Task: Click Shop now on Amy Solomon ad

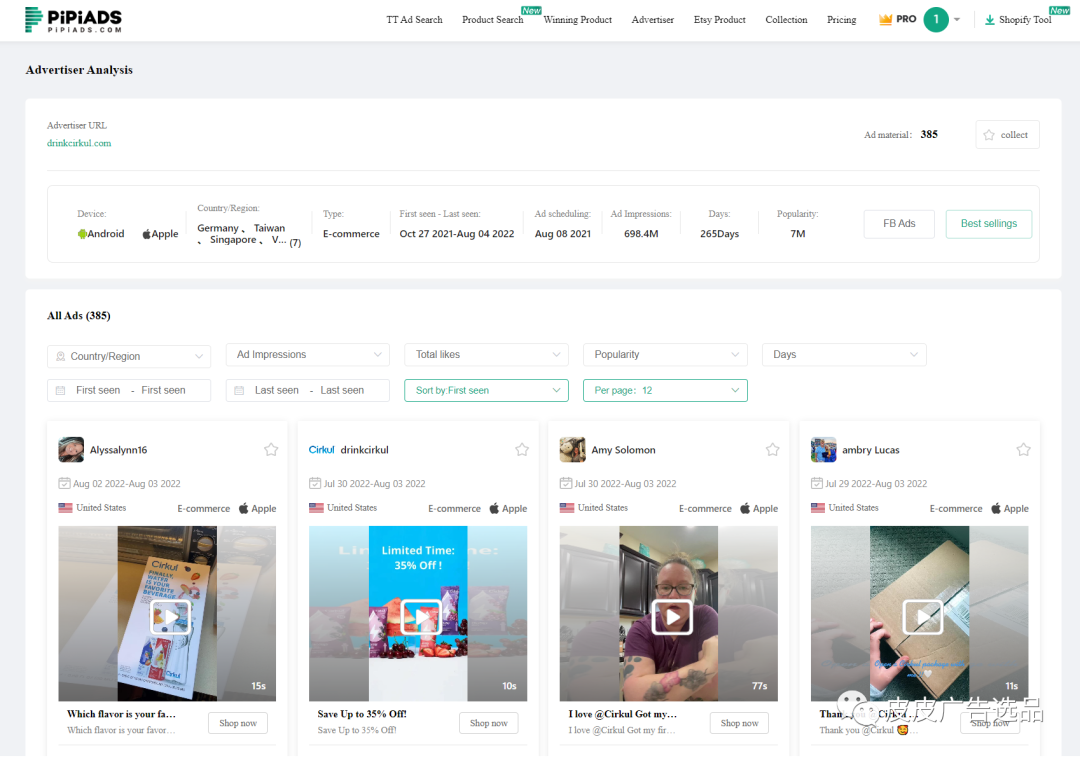Action: (739, 723)
